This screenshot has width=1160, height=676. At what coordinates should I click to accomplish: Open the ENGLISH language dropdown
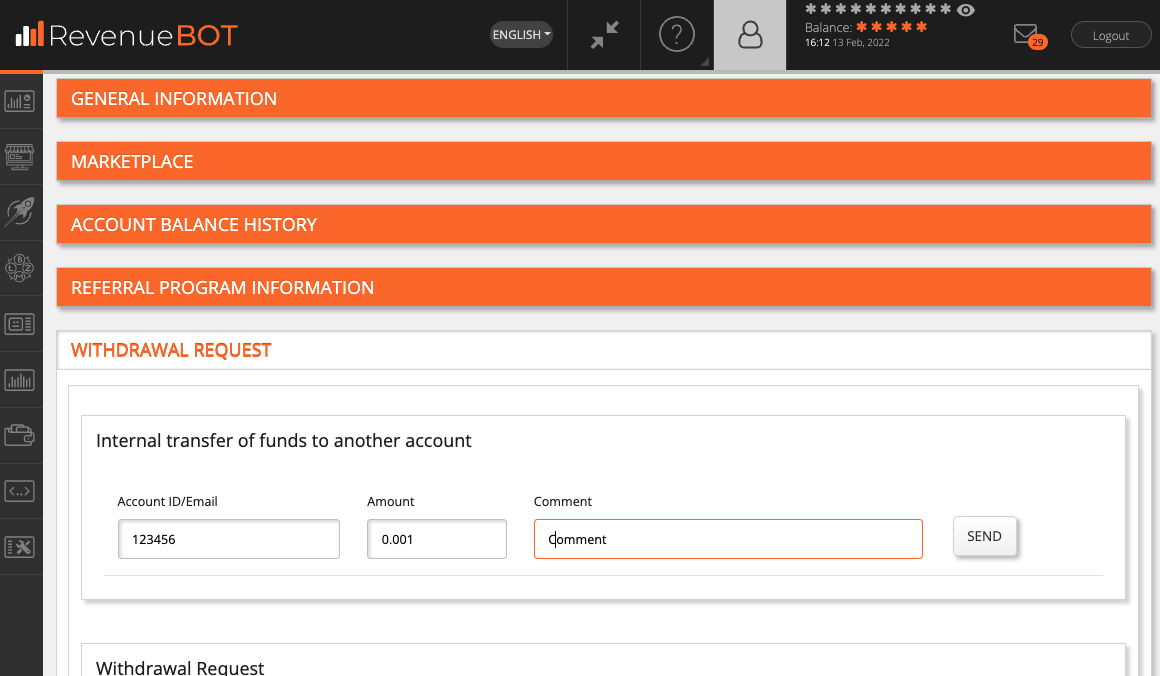tap(522, 35)
